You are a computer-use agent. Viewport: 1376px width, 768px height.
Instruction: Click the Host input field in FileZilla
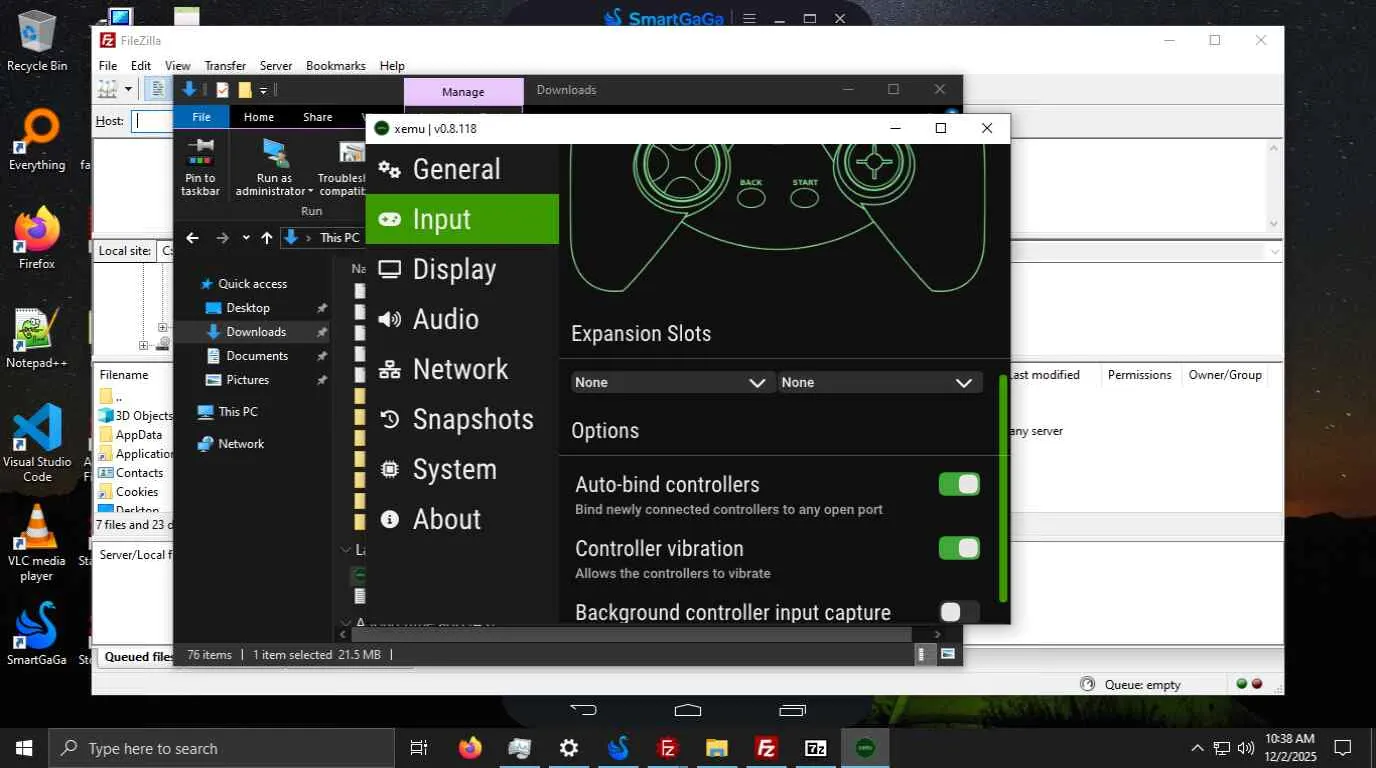[x=153, y=121]
